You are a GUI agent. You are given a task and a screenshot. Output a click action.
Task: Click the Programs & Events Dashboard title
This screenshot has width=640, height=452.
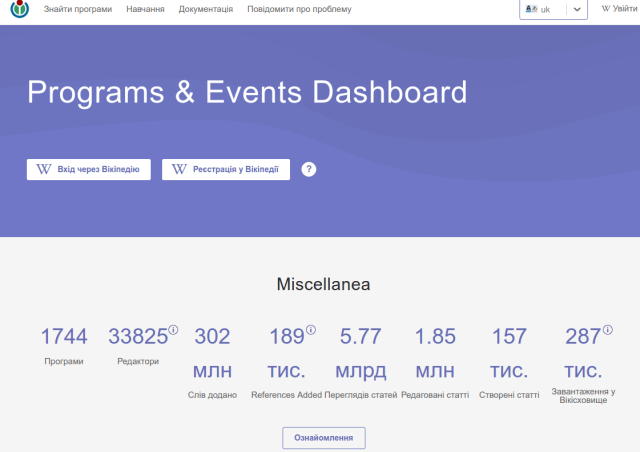click(x=247, y=92)
